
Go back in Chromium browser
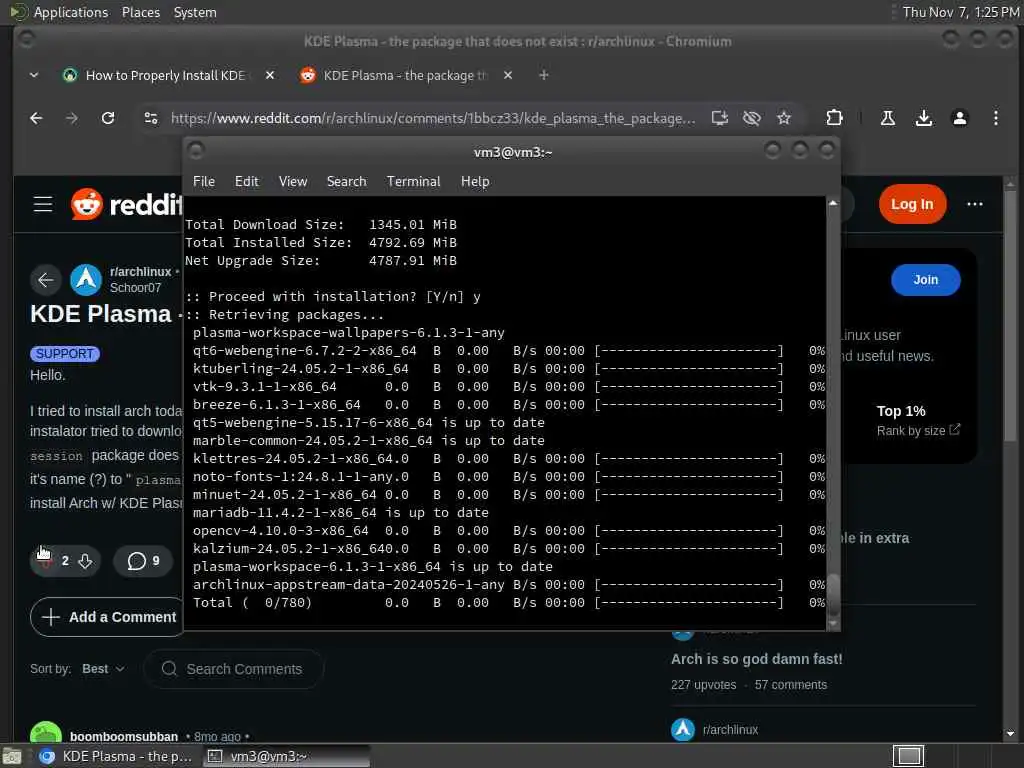[37, 118]
